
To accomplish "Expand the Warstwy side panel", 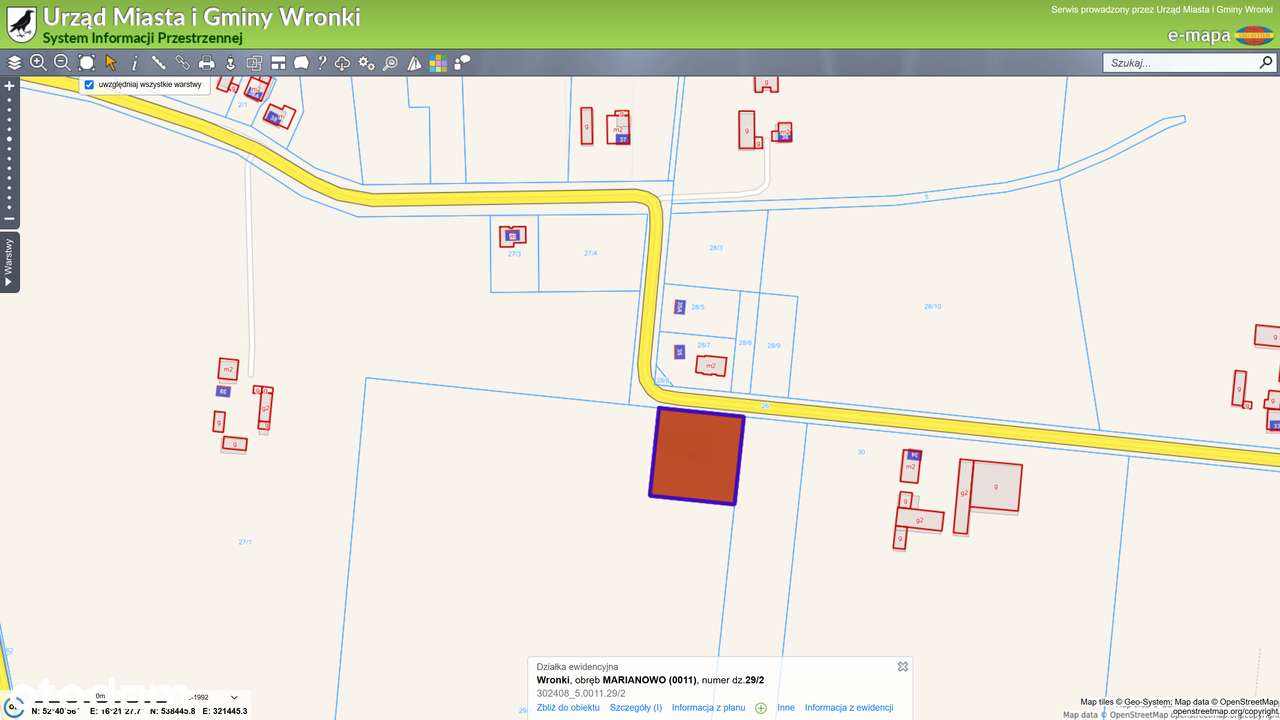I will (x=10, y=262).
